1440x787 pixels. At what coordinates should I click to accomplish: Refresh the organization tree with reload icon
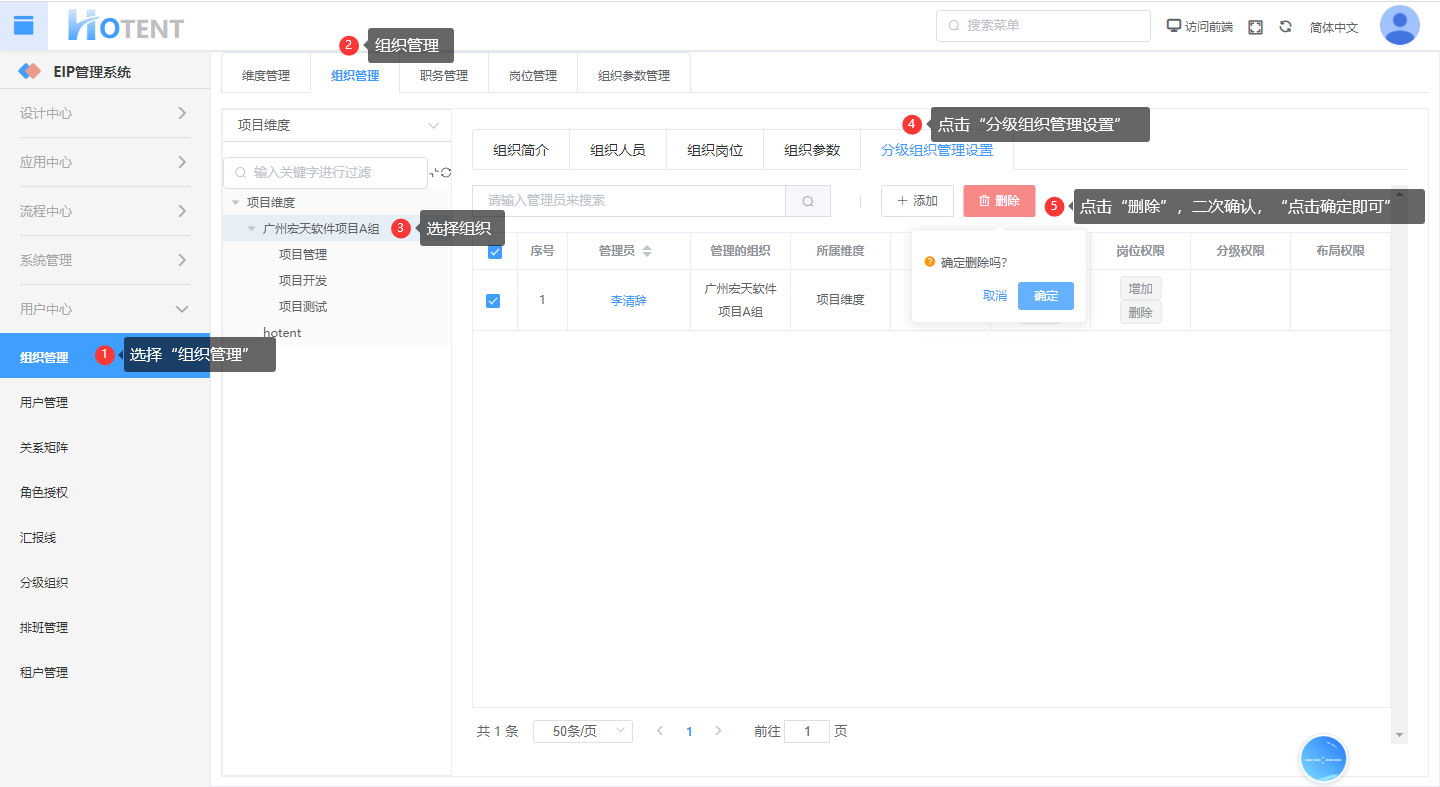[x=446, y=173]
